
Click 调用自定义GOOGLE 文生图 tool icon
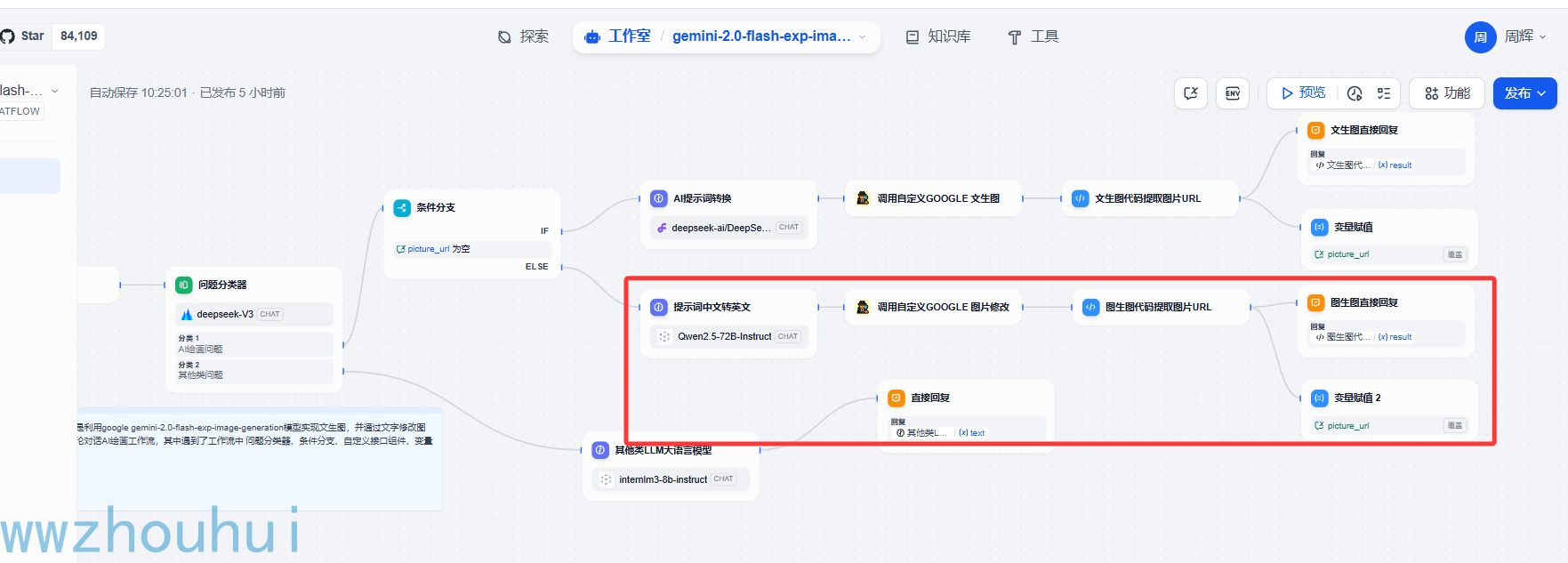pos(863,198)
